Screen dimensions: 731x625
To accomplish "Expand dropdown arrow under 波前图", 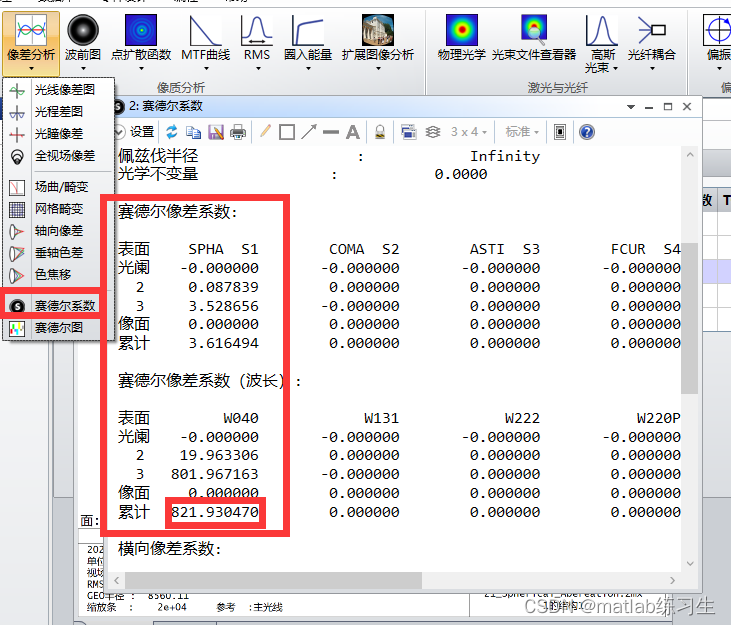I will (x=83, y=69).
